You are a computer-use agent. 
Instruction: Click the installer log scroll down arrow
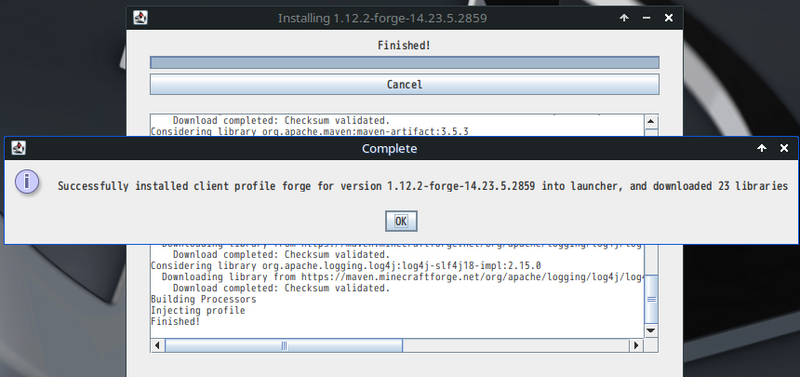point(651,331)
